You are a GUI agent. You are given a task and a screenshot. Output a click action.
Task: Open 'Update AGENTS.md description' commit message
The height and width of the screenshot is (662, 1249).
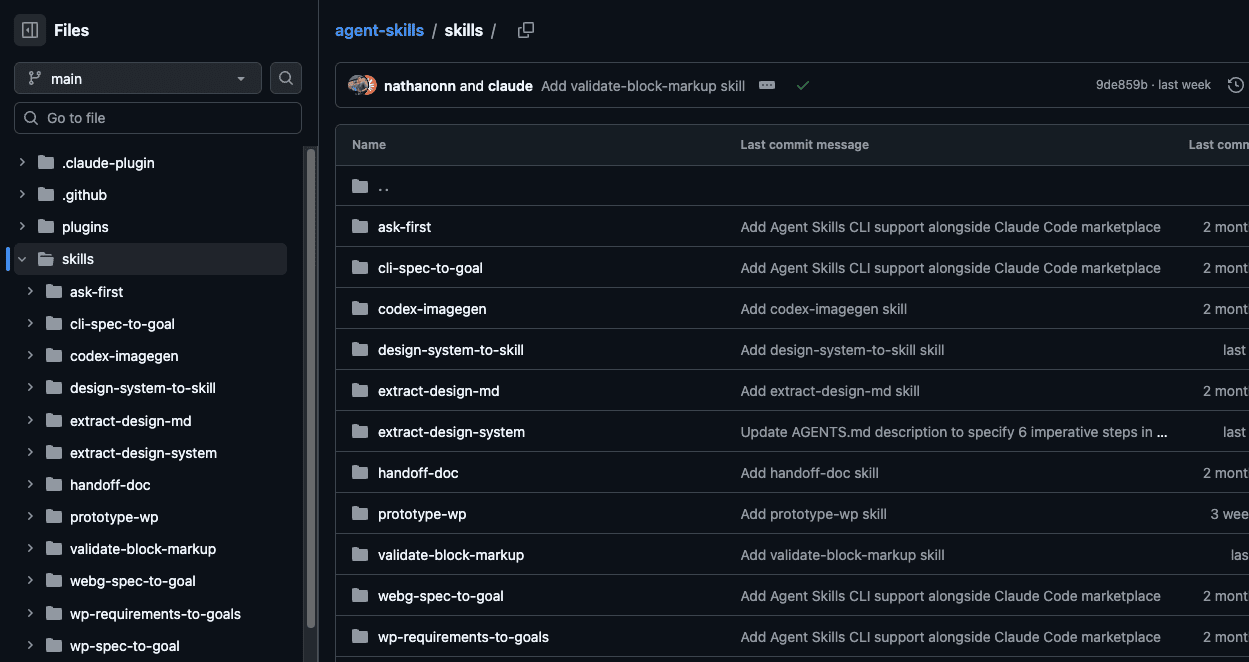(x=954, y=432)
